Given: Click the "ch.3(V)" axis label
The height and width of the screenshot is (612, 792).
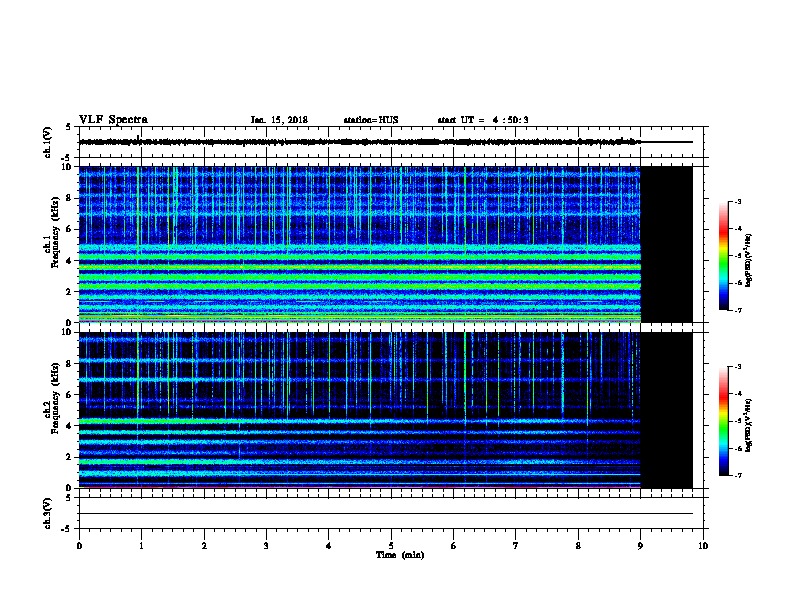Looking at the screenshot, I should click(47, 513).
